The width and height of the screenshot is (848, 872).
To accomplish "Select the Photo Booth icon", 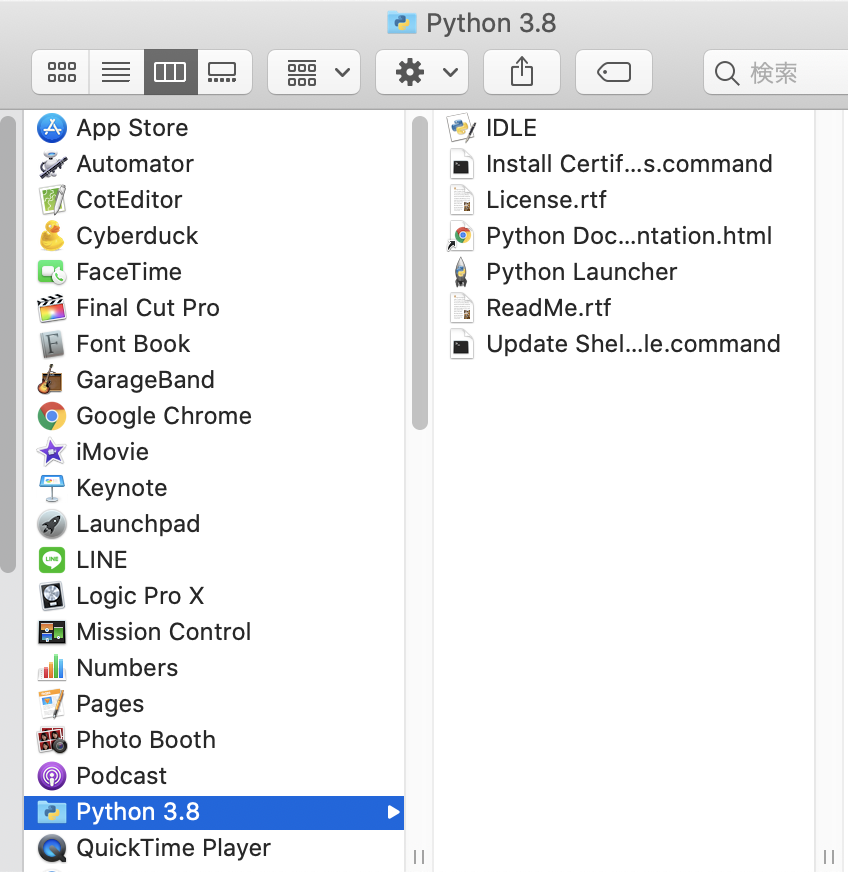I will [52, 740].
